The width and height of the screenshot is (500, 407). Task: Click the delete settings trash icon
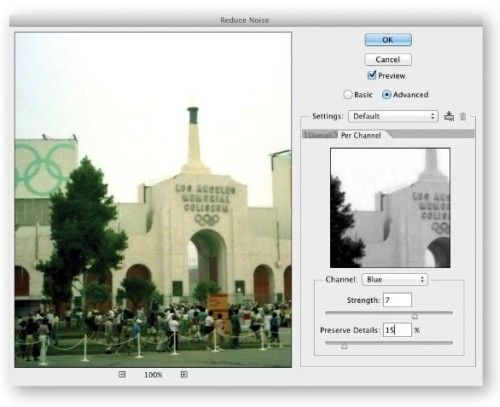(x=463, y=116)
